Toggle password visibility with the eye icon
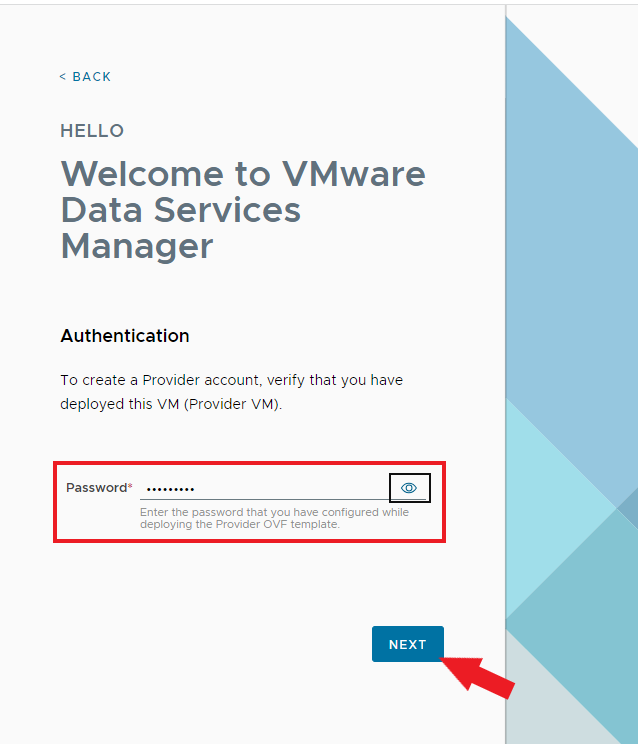Viewport: 638px width, 744px height. coord(409,488)
